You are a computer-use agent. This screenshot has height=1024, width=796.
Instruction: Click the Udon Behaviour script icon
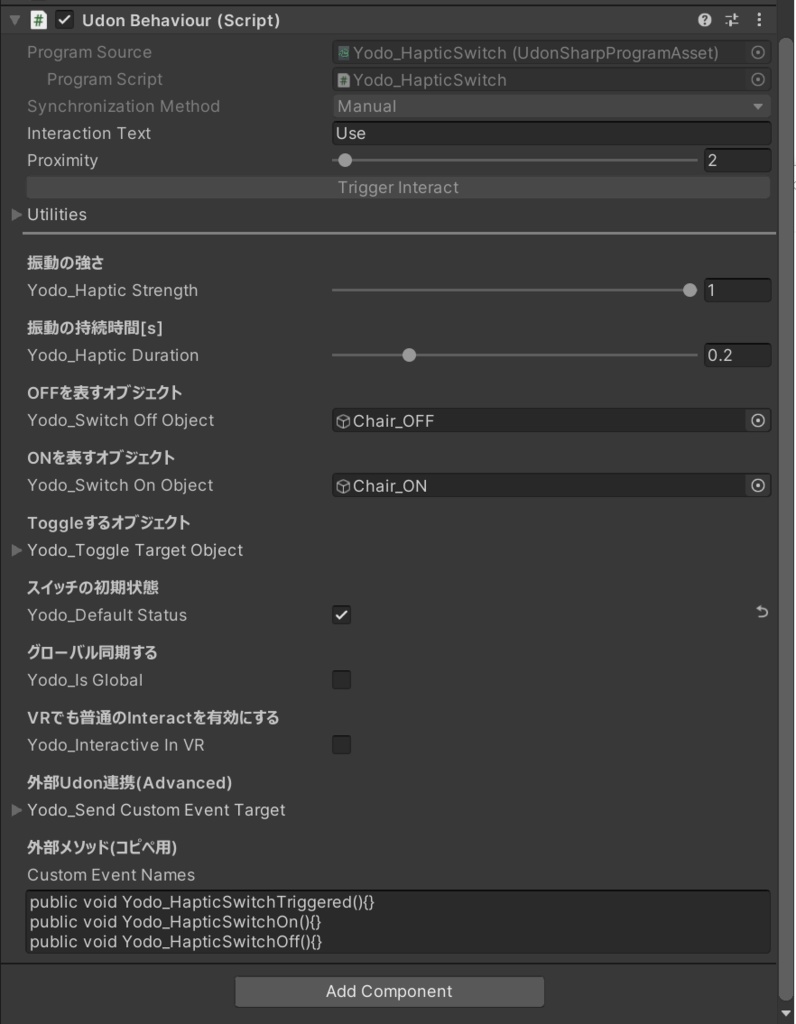click(38, 19)
